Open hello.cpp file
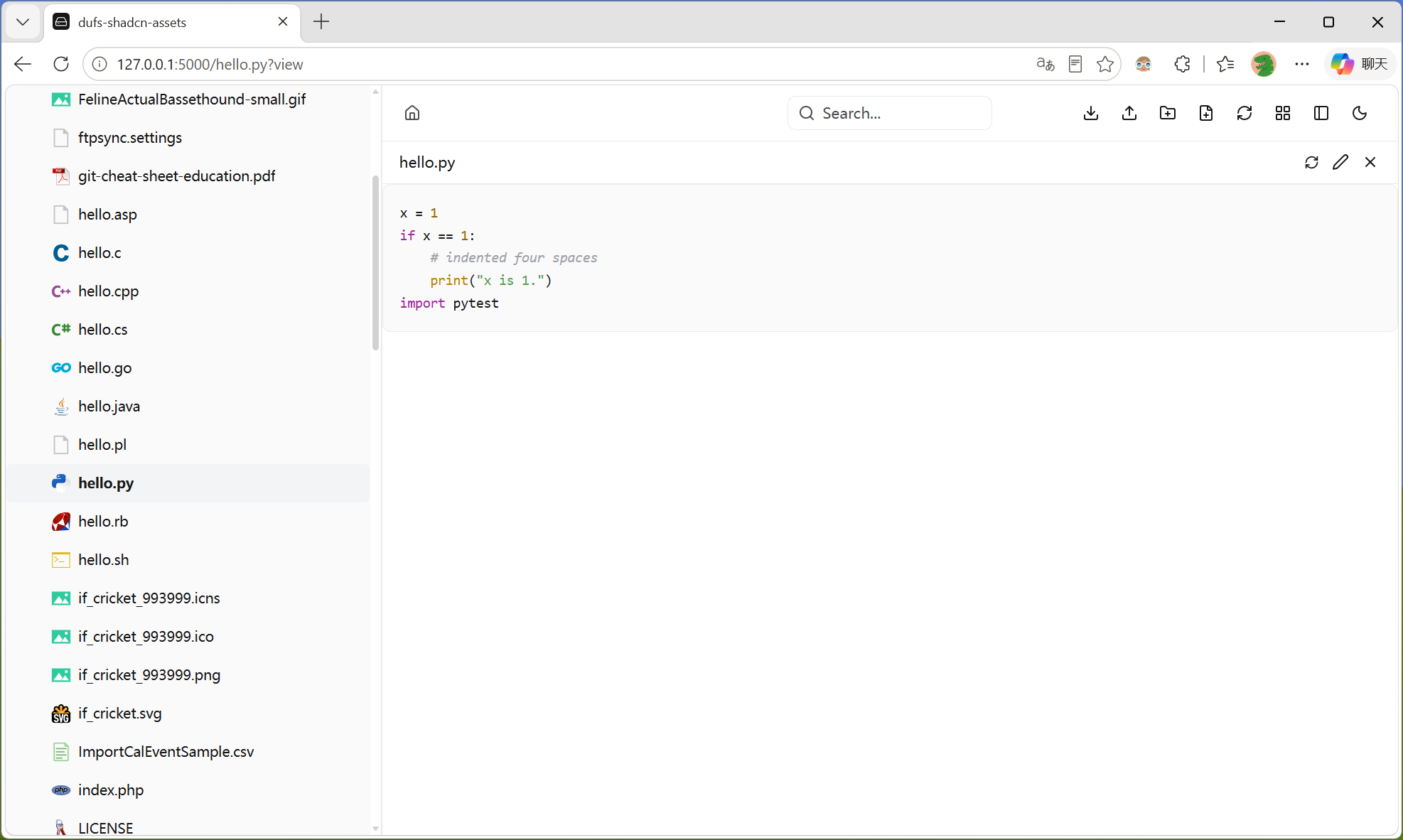Viewport: 1403px width, 840px height. pyautogui.click(x=188, y=291)
